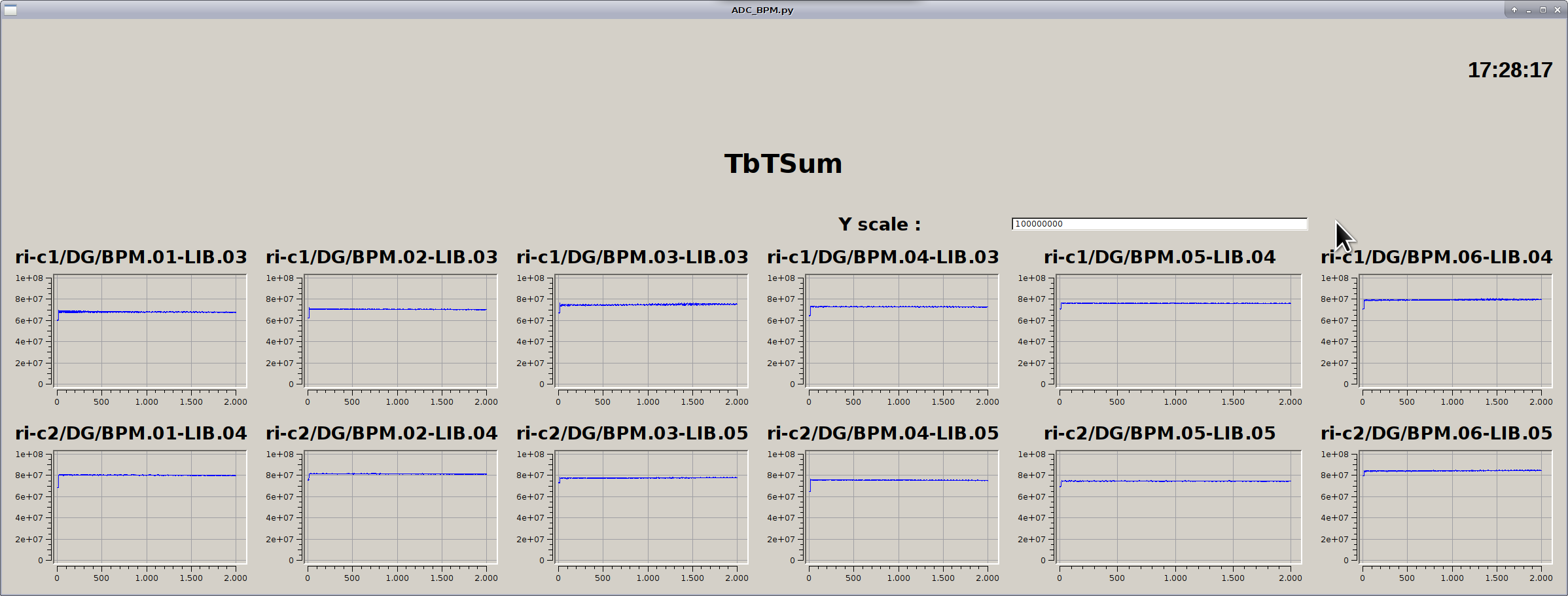Click the 17:28:17 clock display

tap(1509, 70)
